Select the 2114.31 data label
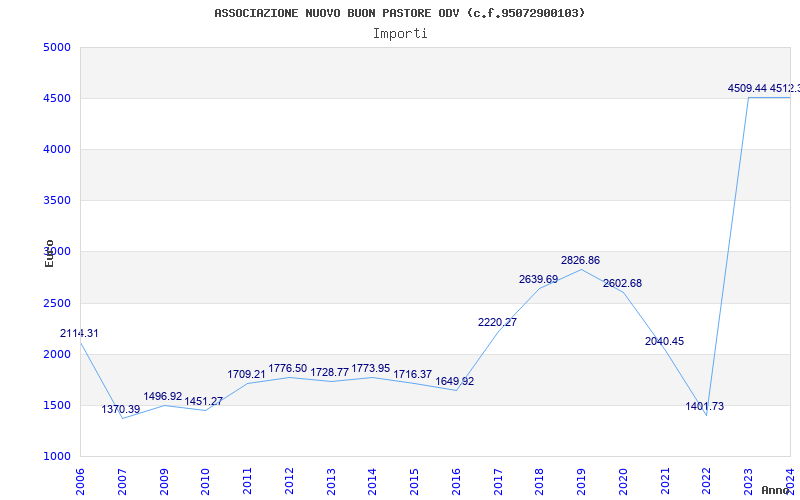 [x=79, y=333]
